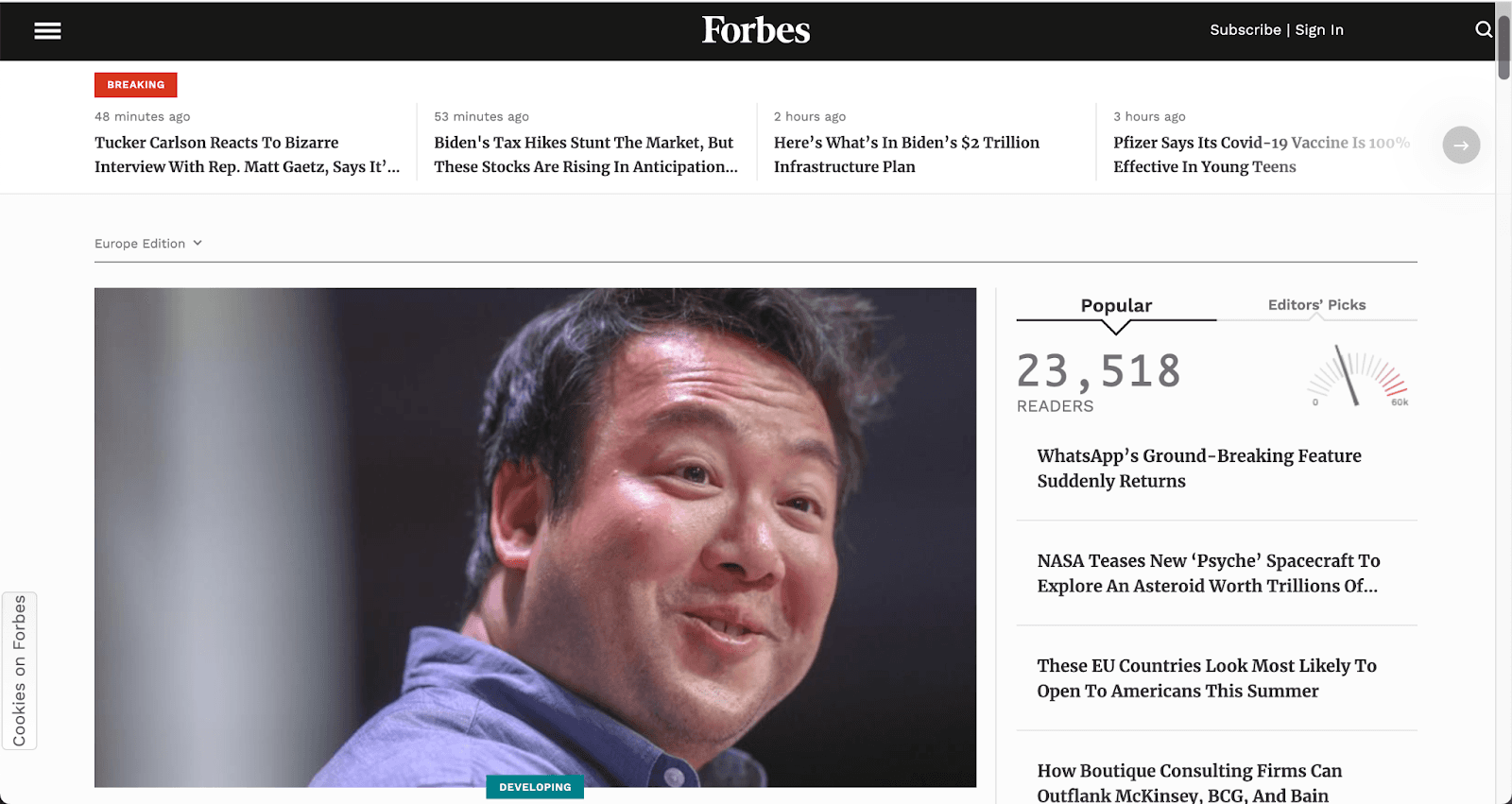Switch to the Popular tab
The height and width of the screenshot is (804, 1512).
(x=1115, y=304)
